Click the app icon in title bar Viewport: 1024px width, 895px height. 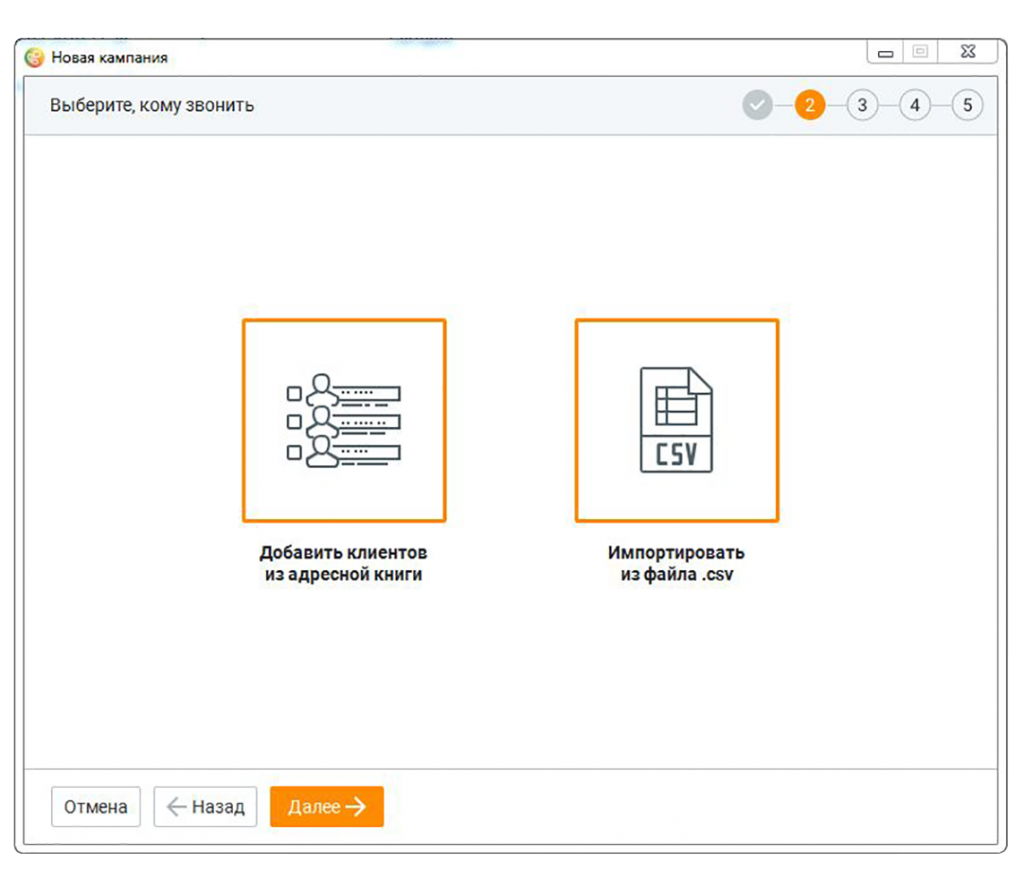click(36, 58)
